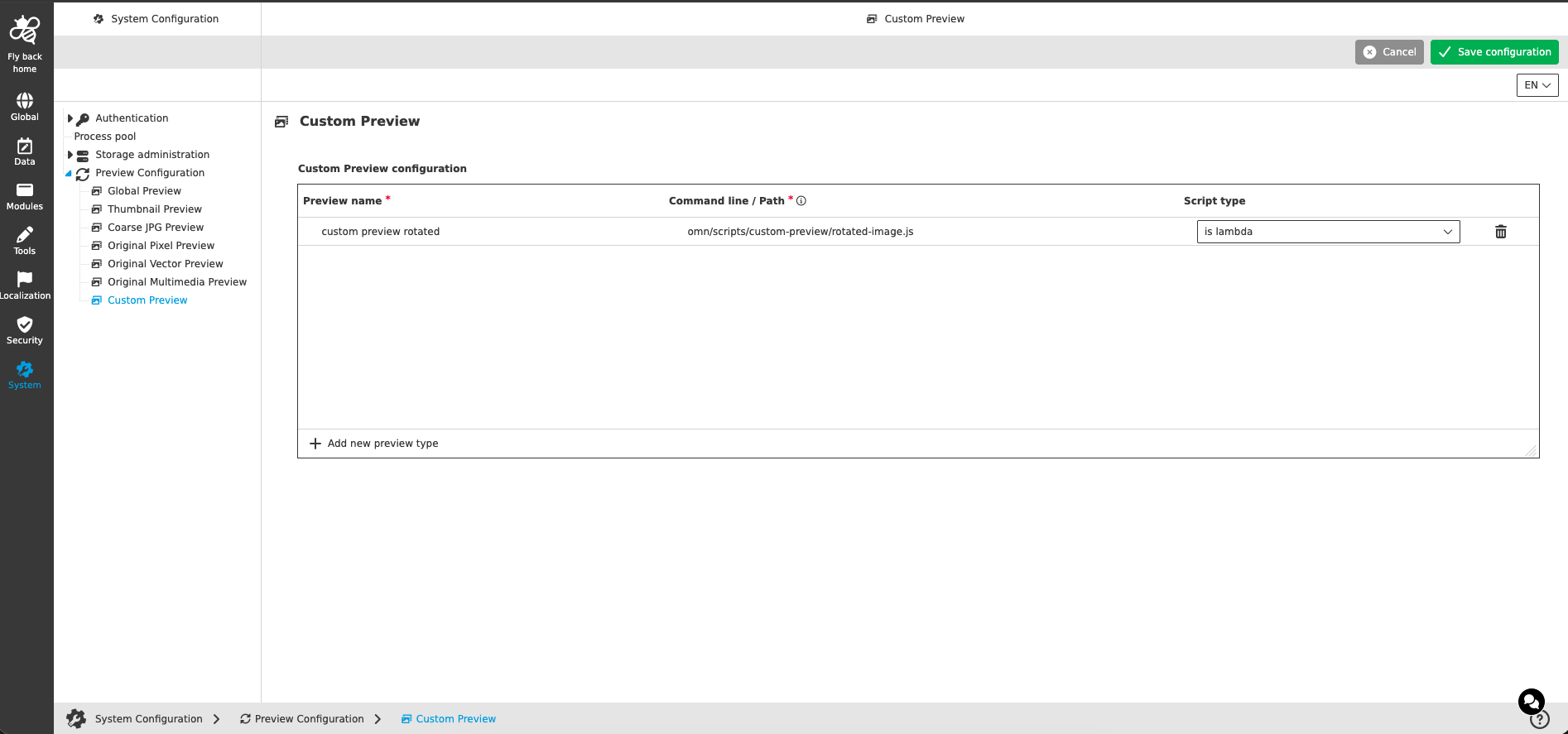Screen dimensions: 1568x734
Task: Click the Cancel button
Action: coord(1389,52)
